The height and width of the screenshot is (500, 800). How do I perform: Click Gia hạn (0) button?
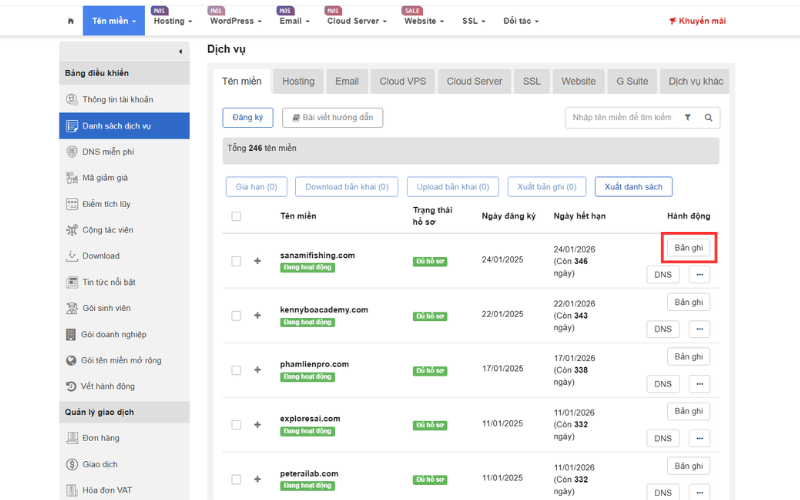[257, 187]
